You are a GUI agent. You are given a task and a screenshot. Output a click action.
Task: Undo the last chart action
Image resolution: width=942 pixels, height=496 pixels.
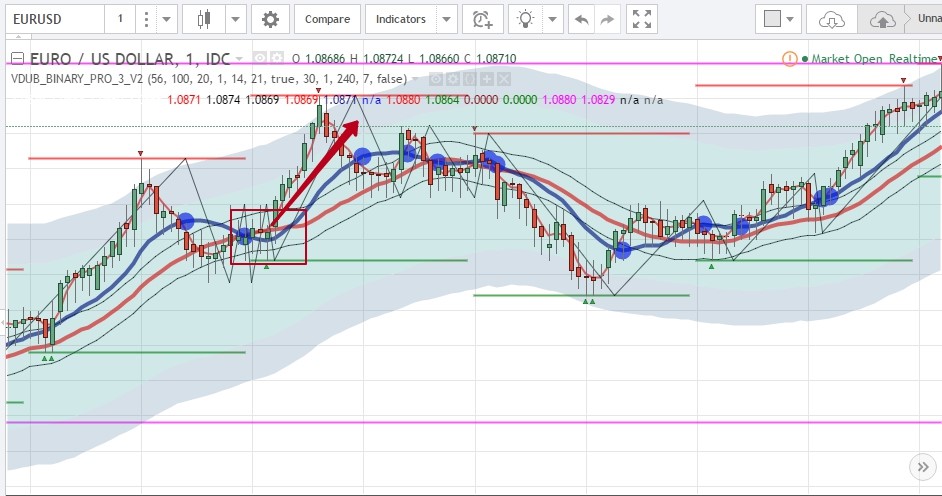pyautogui.click(x=581, y=20)
